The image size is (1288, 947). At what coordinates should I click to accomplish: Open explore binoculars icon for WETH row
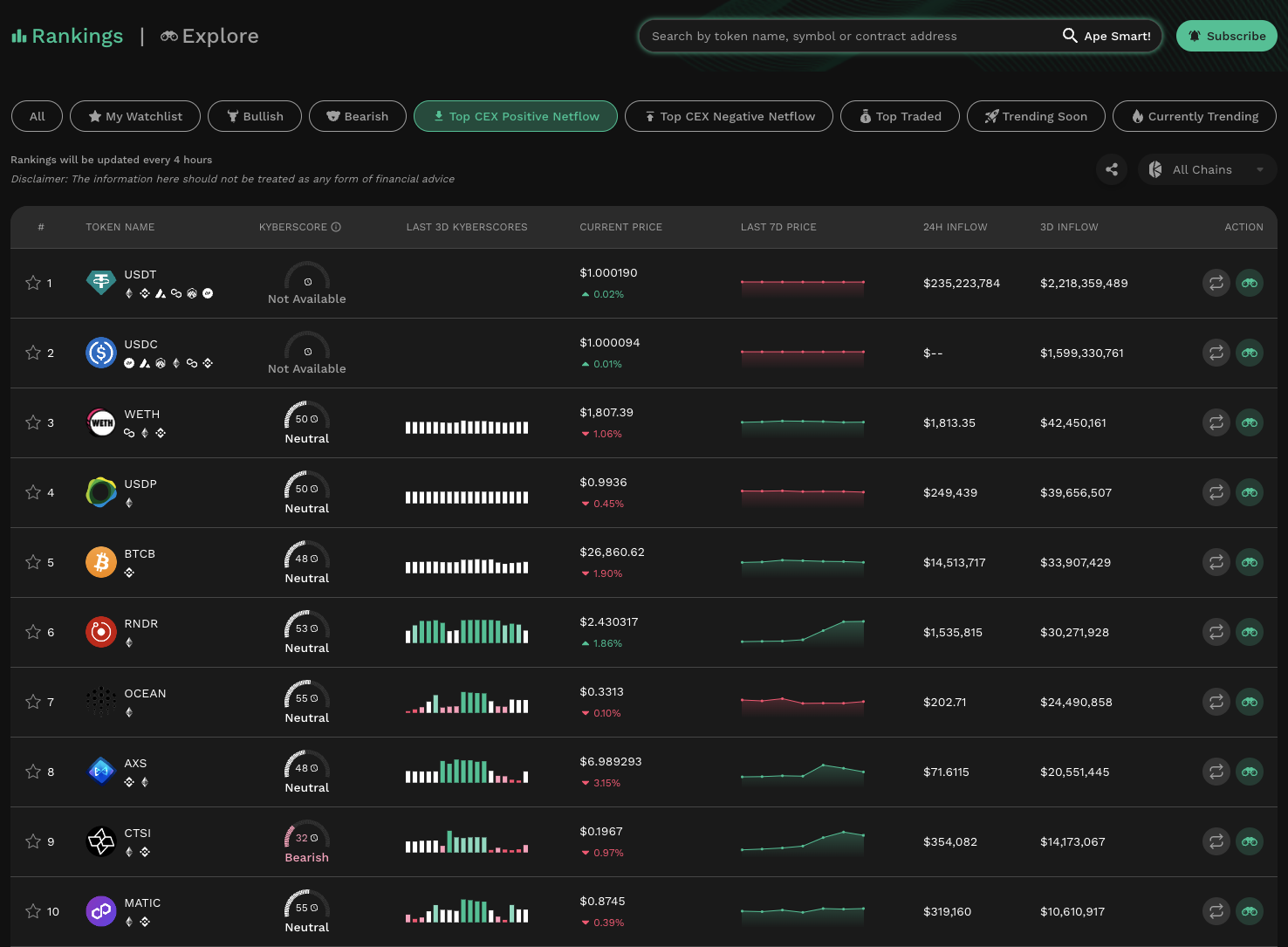(x=1250, y=422)
